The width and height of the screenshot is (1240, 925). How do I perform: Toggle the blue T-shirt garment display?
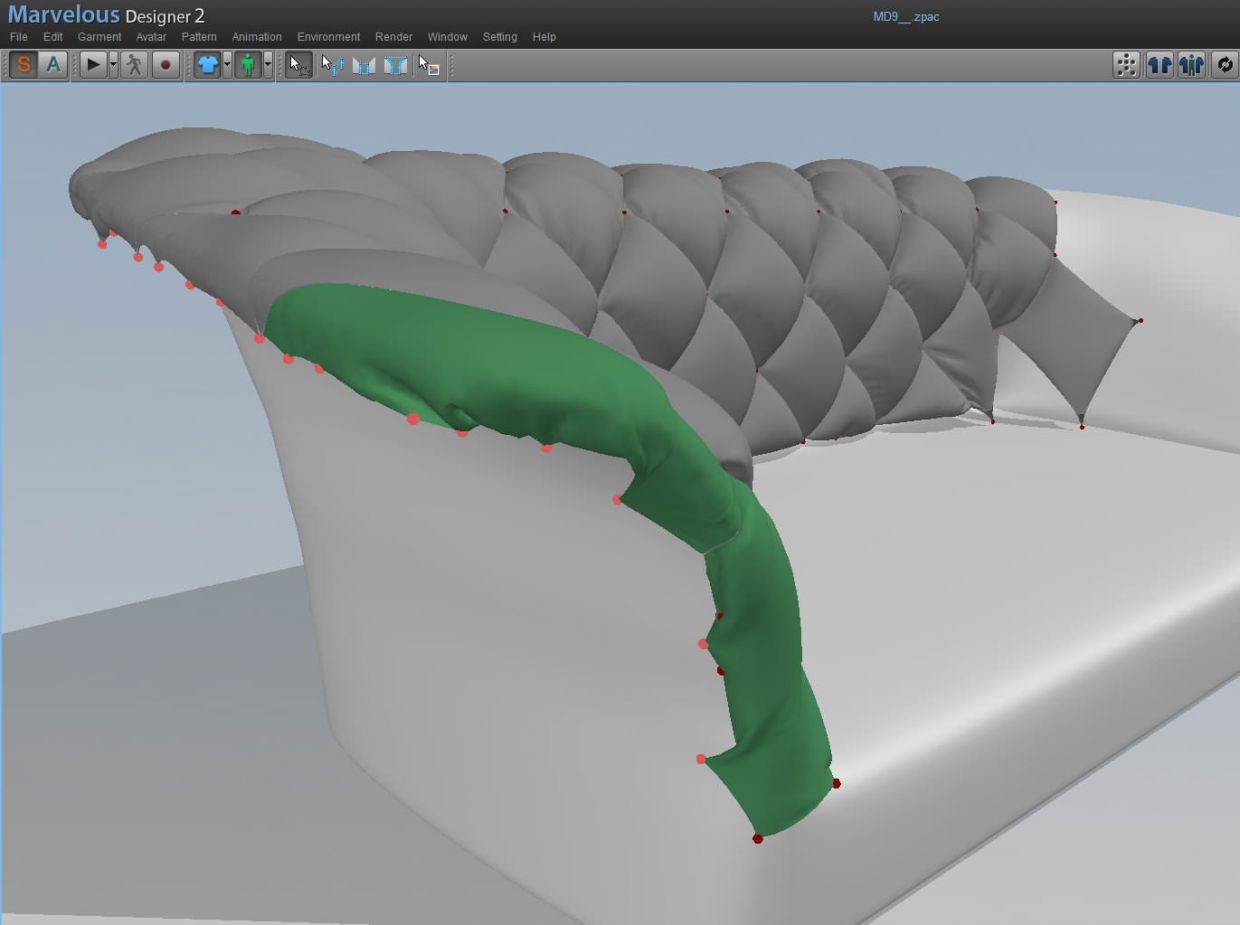[x=207, y=65]
